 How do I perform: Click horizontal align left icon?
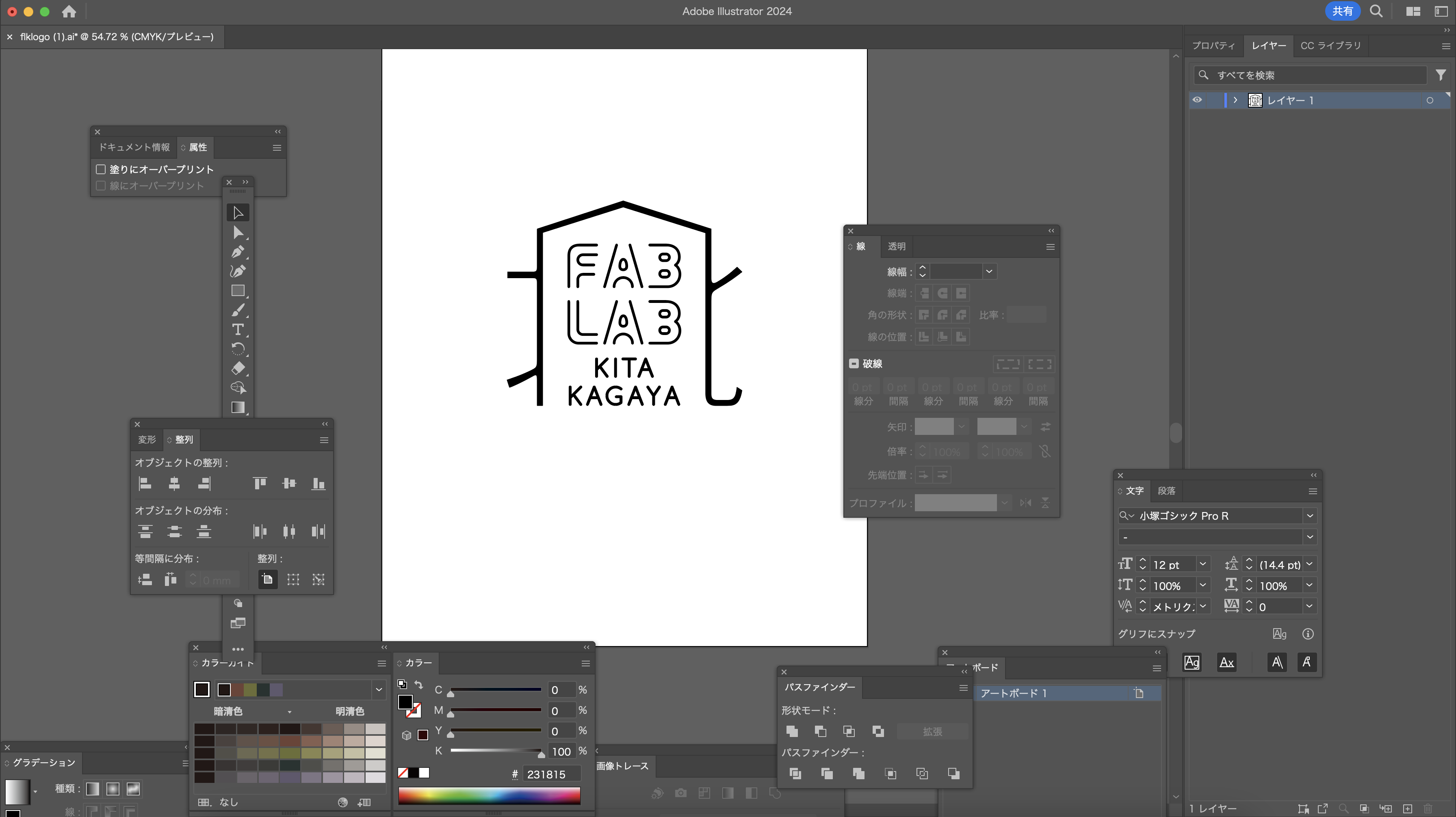click(x=145, y=484)
